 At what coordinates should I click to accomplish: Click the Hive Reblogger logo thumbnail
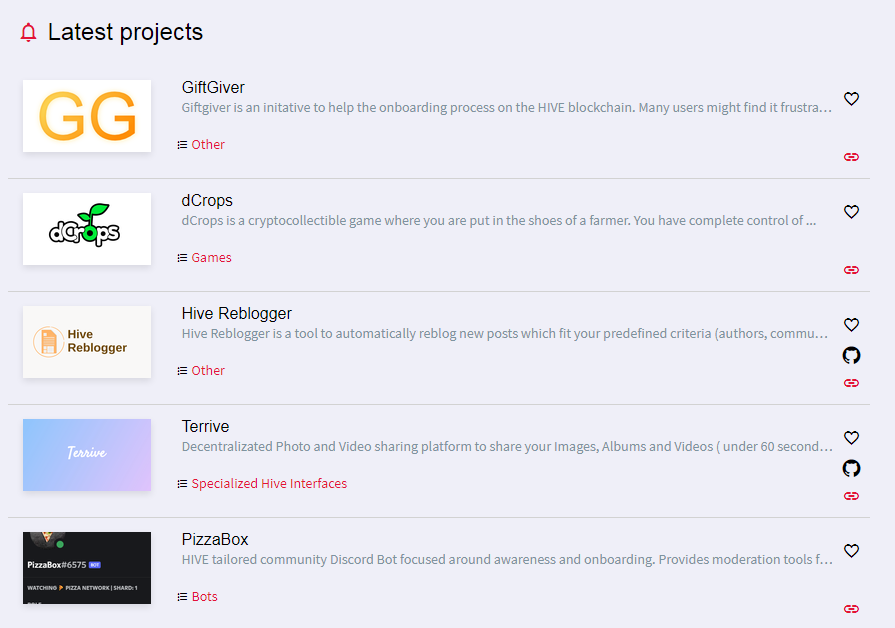87,342
